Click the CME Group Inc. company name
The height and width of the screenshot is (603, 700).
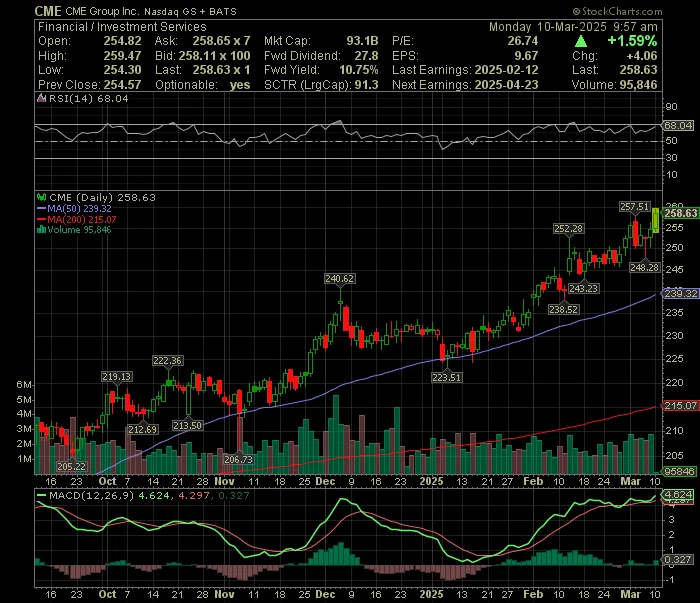(102, 11)
